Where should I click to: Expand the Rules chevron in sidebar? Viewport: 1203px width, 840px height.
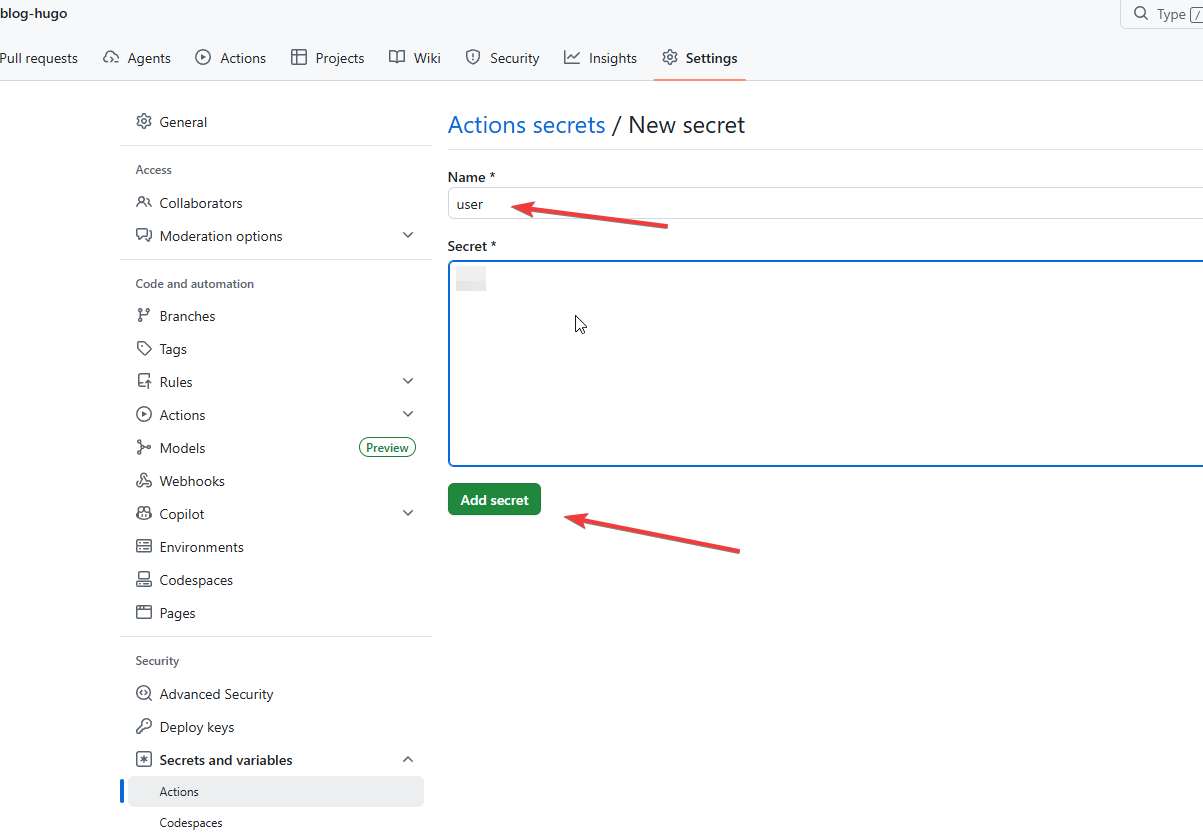coord(407,382)
